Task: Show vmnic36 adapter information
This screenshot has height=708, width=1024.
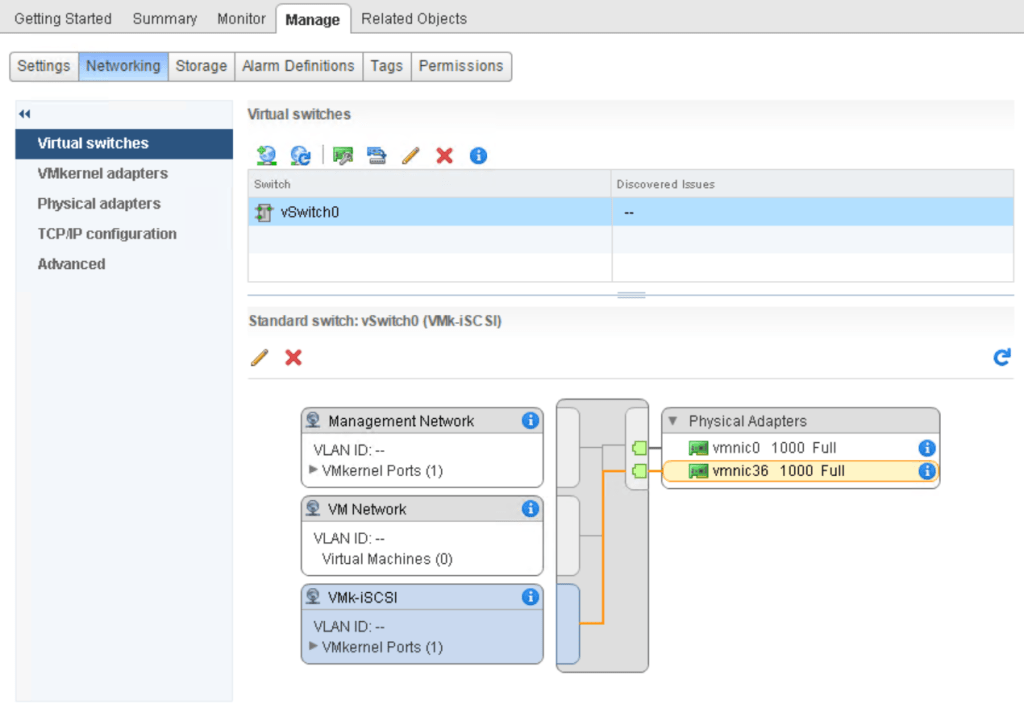Action: click(x=927, y=471)
